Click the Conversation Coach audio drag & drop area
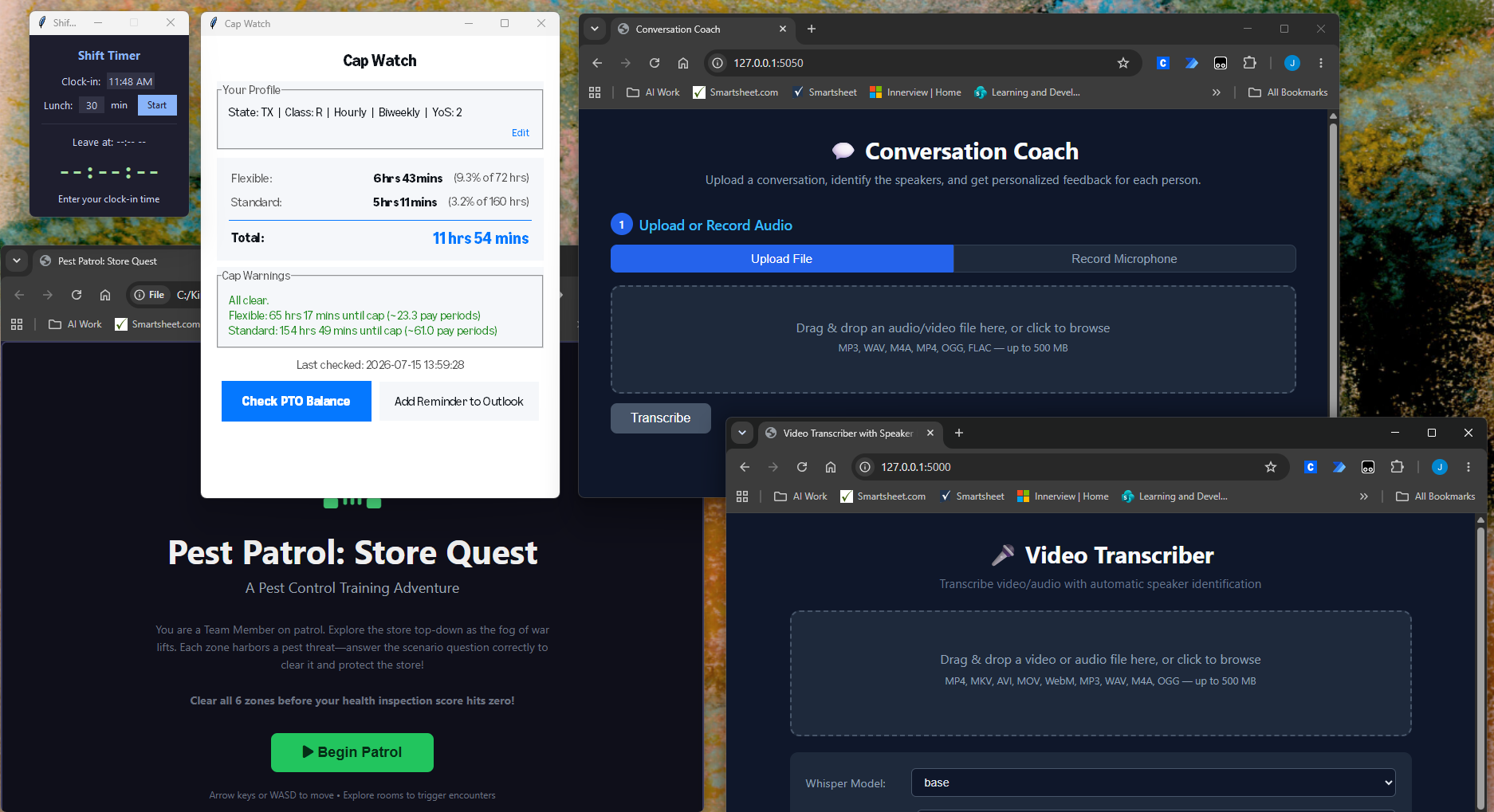 click(953, 339)
